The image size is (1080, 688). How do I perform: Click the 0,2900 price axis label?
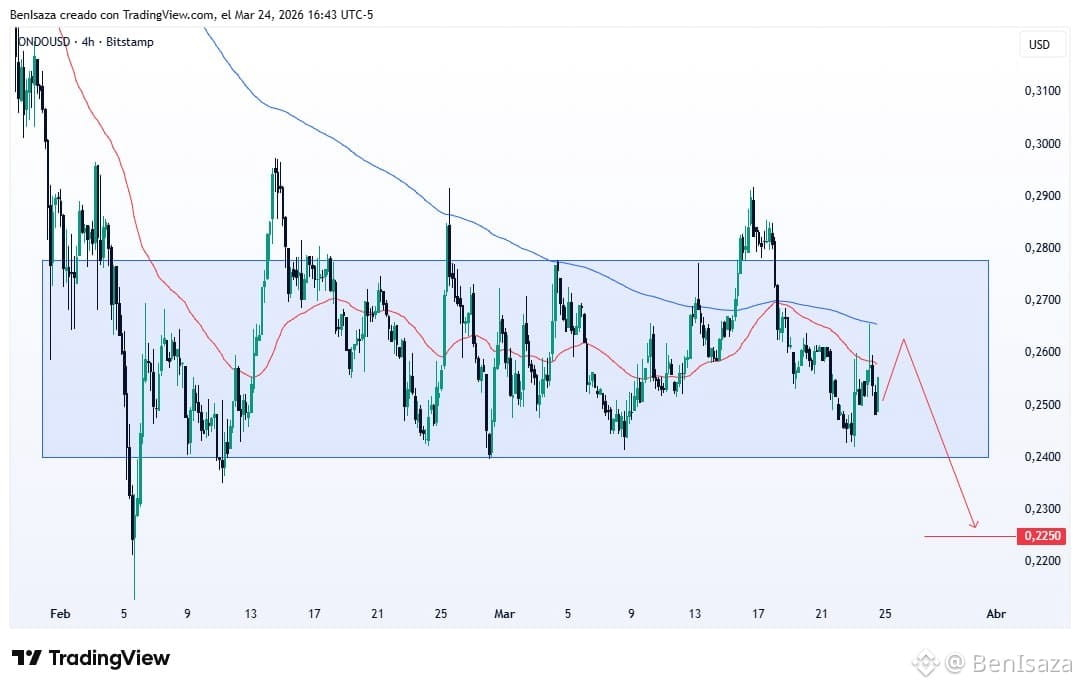1043,196
